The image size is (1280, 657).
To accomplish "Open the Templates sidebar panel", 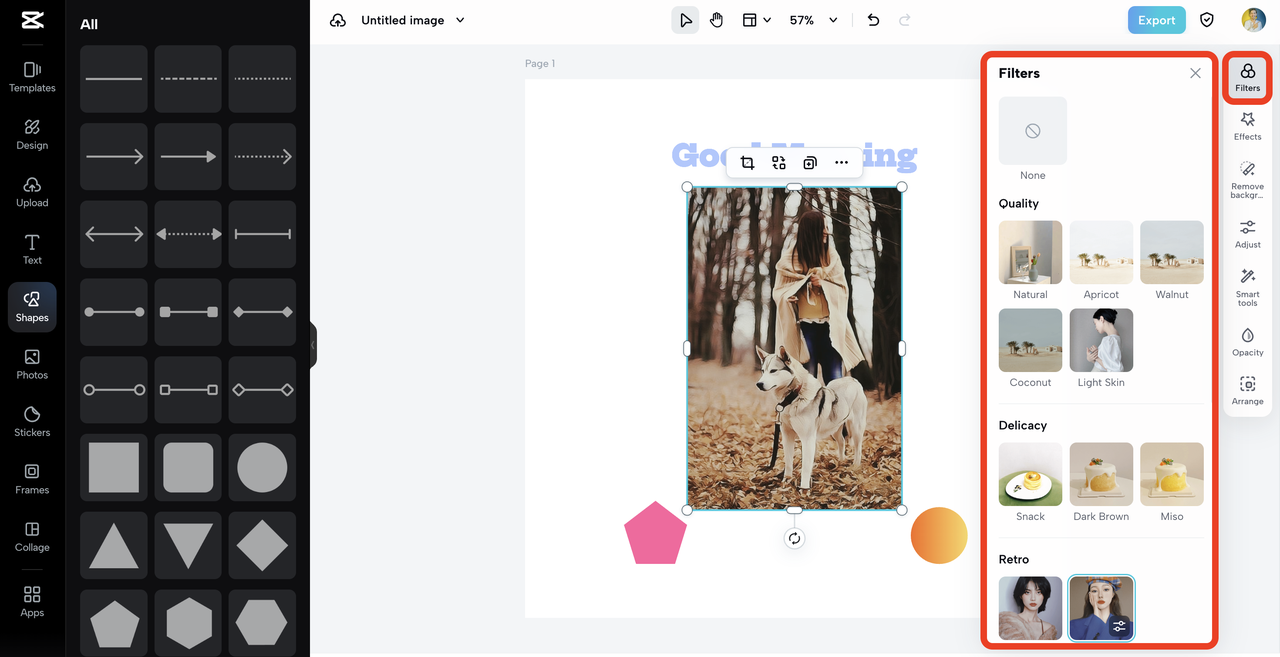I will (x=32, y=77).
